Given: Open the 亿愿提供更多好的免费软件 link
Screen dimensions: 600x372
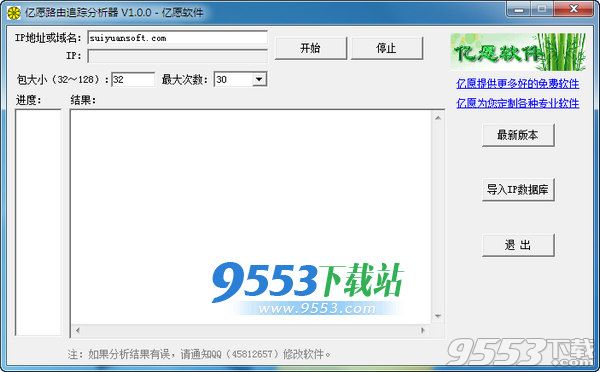Looking at the screenshot, I should click(517, 83).
